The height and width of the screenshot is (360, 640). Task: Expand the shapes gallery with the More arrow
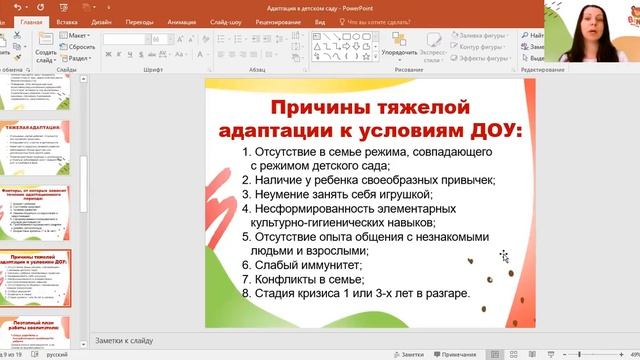(x=376, y=57)
